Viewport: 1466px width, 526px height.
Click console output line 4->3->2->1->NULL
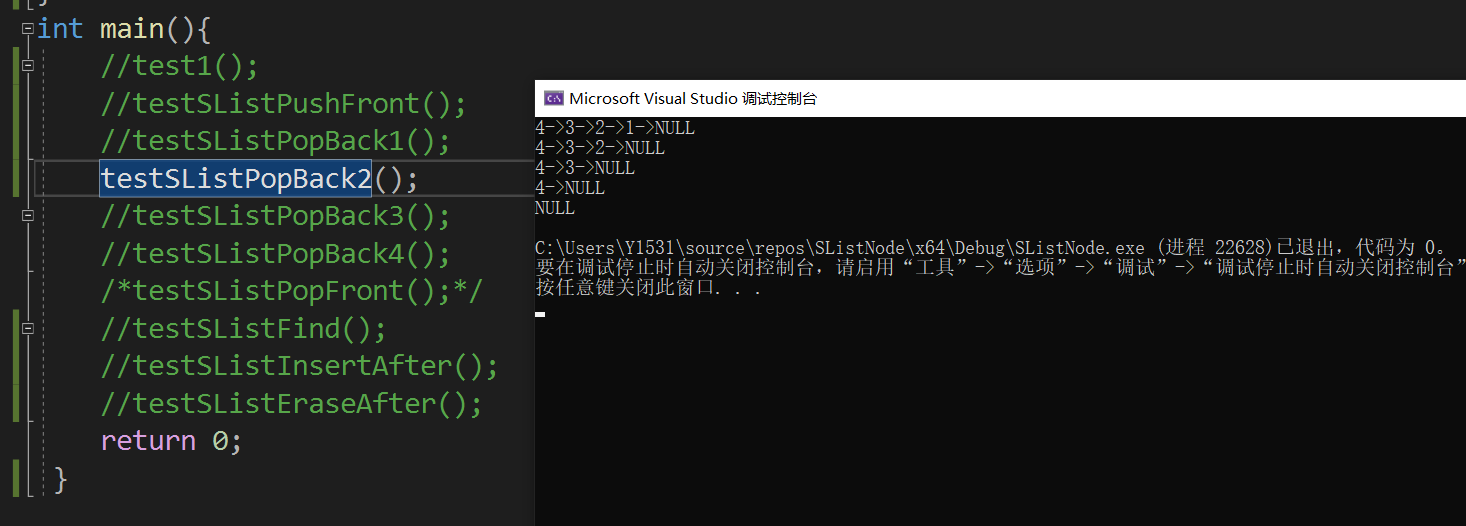615,128
